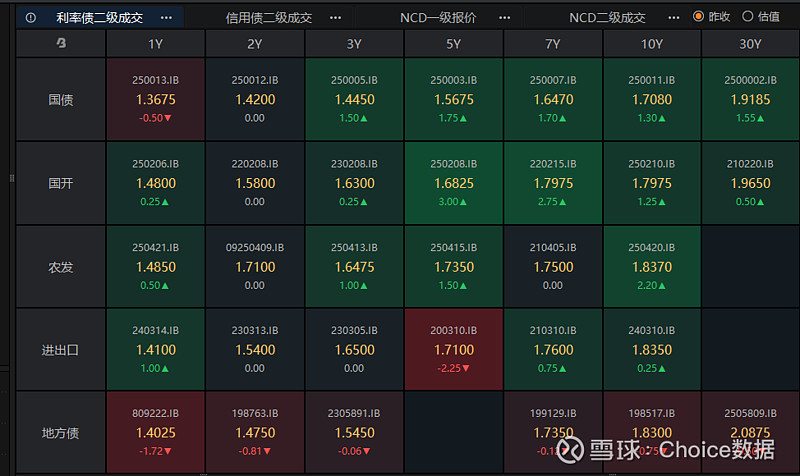Select the 昨收 radio option
800x476 pixels.
pos(711,17)
